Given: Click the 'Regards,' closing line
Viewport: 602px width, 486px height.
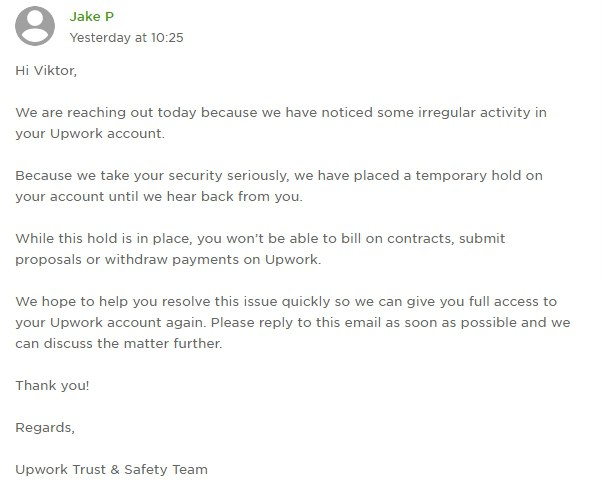Looking at the screenshot, I should [45, 427].
